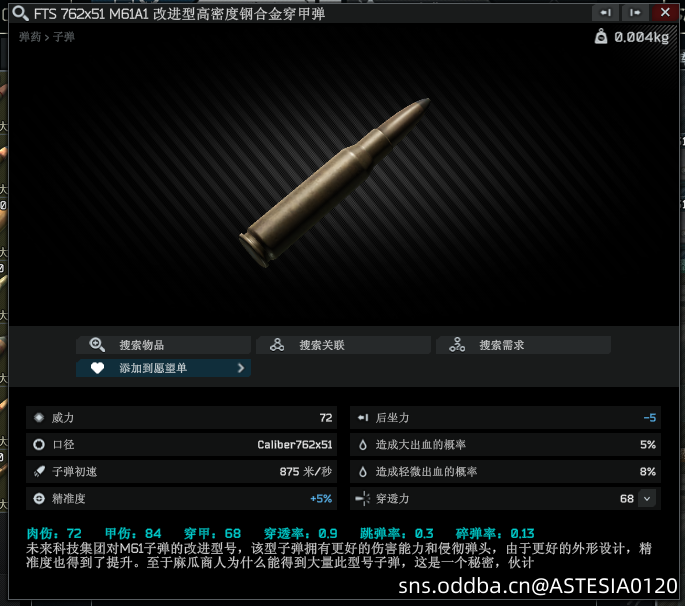Click the heart icon on wishlist button

(97, 368)
